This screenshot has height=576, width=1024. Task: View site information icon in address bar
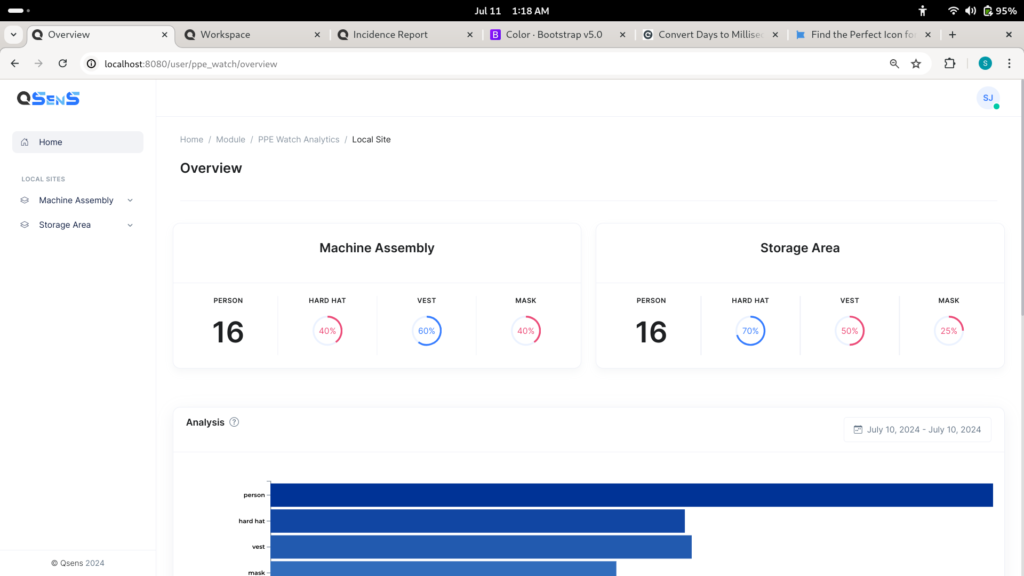click(x=91, y=64)
